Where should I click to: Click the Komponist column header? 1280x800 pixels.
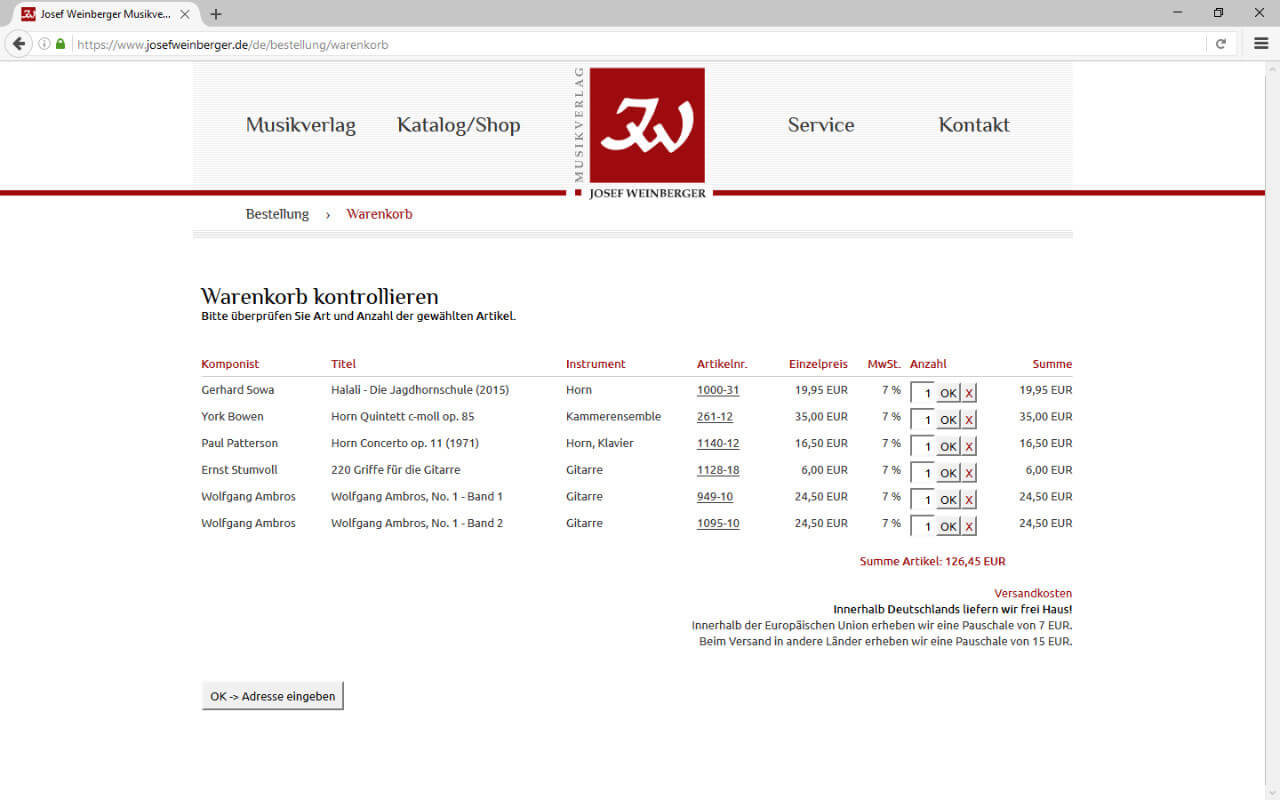coord(230,364)
